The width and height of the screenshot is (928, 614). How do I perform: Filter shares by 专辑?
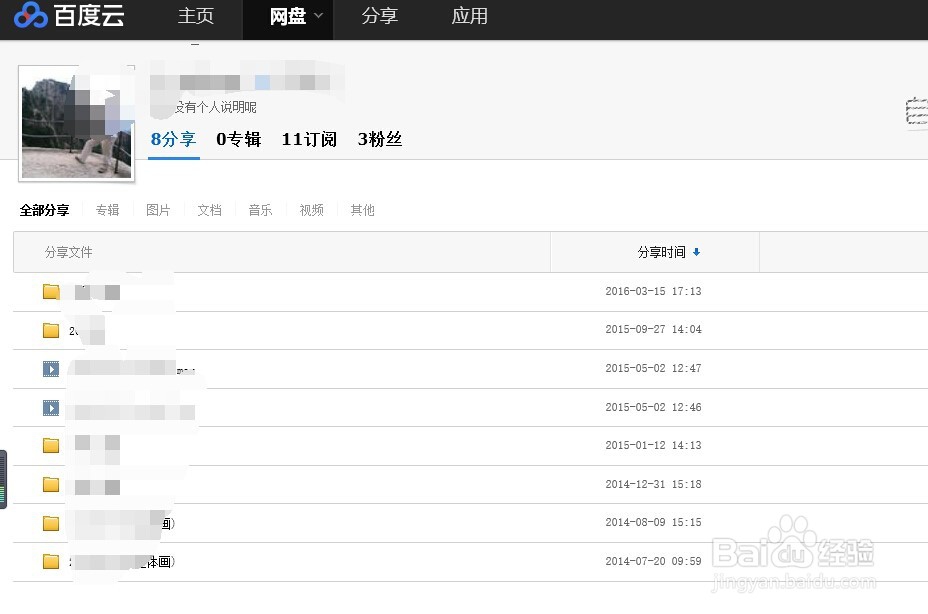(108, 210)
